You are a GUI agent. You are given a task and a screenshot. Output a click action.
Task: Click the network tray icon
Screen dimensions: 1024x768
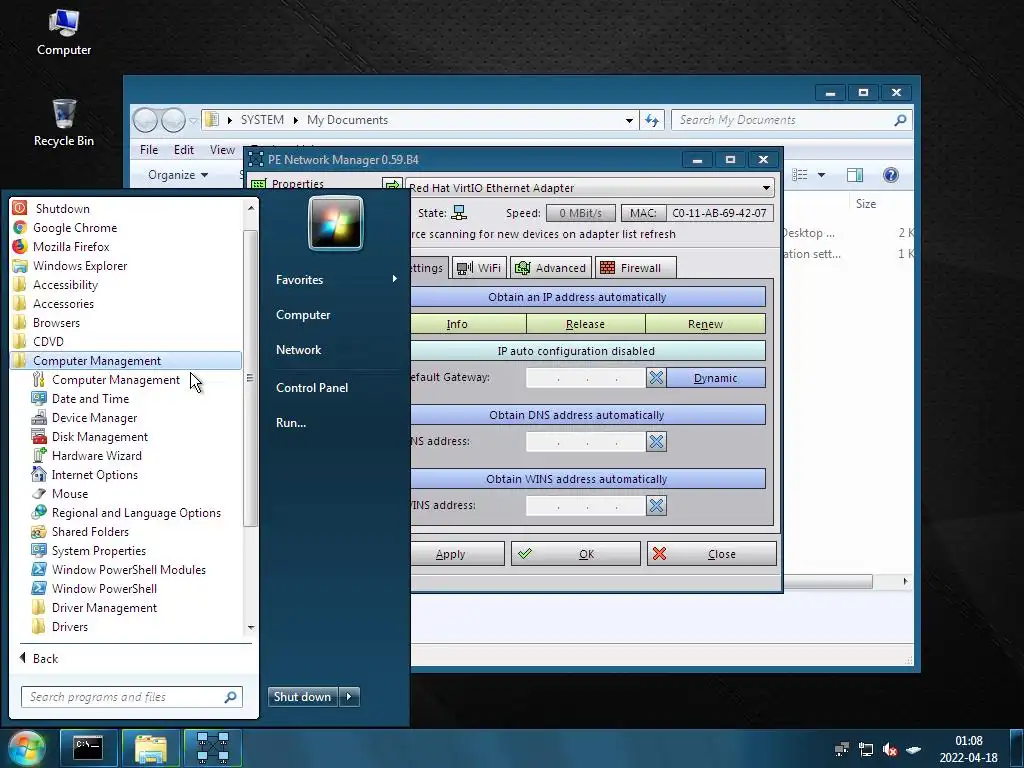(x=866, y=749)
